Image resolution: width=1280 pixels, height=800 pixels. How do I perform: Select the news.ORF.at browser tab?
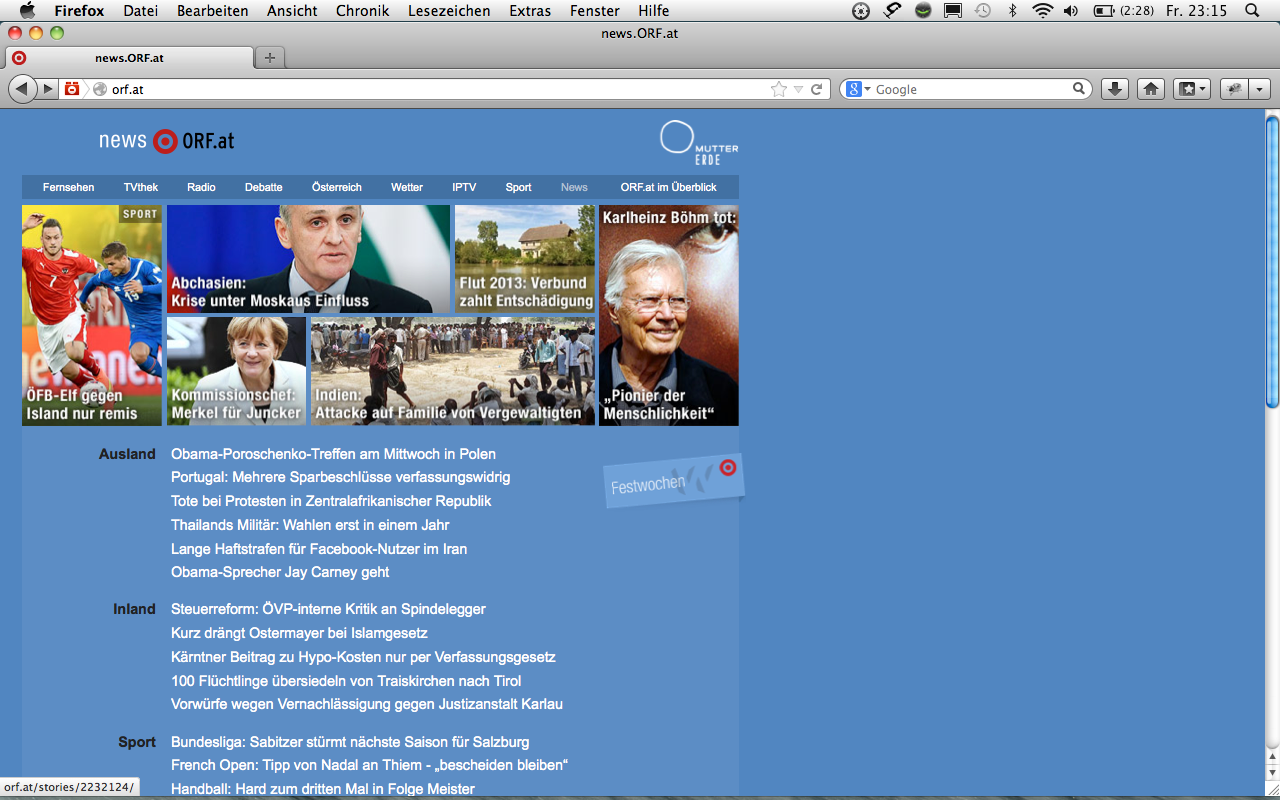(129, 57)
